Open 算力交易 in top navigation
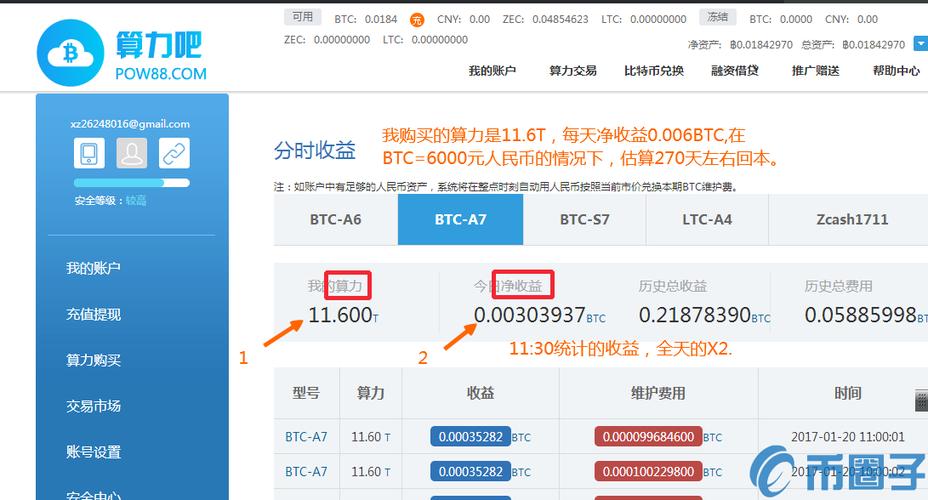The height and width of the screenshot is (500, 928). 572,71
